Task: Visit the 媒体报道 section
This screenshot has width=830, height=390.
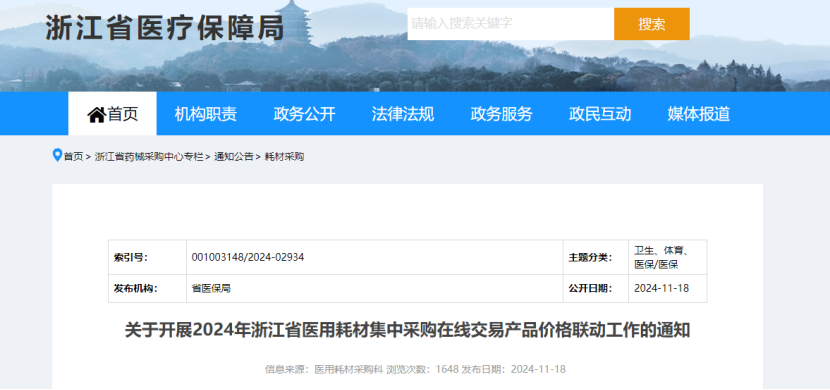Action: [699, 114]
